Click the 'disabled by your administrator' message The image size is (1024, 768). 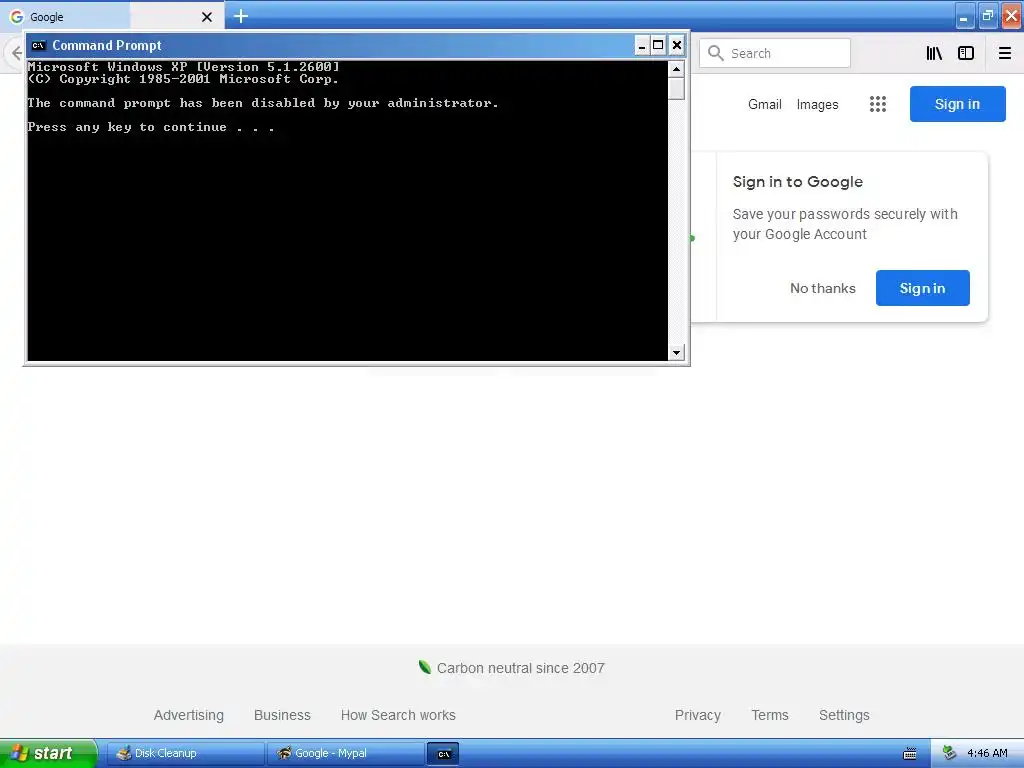click(x=263, y=103)
